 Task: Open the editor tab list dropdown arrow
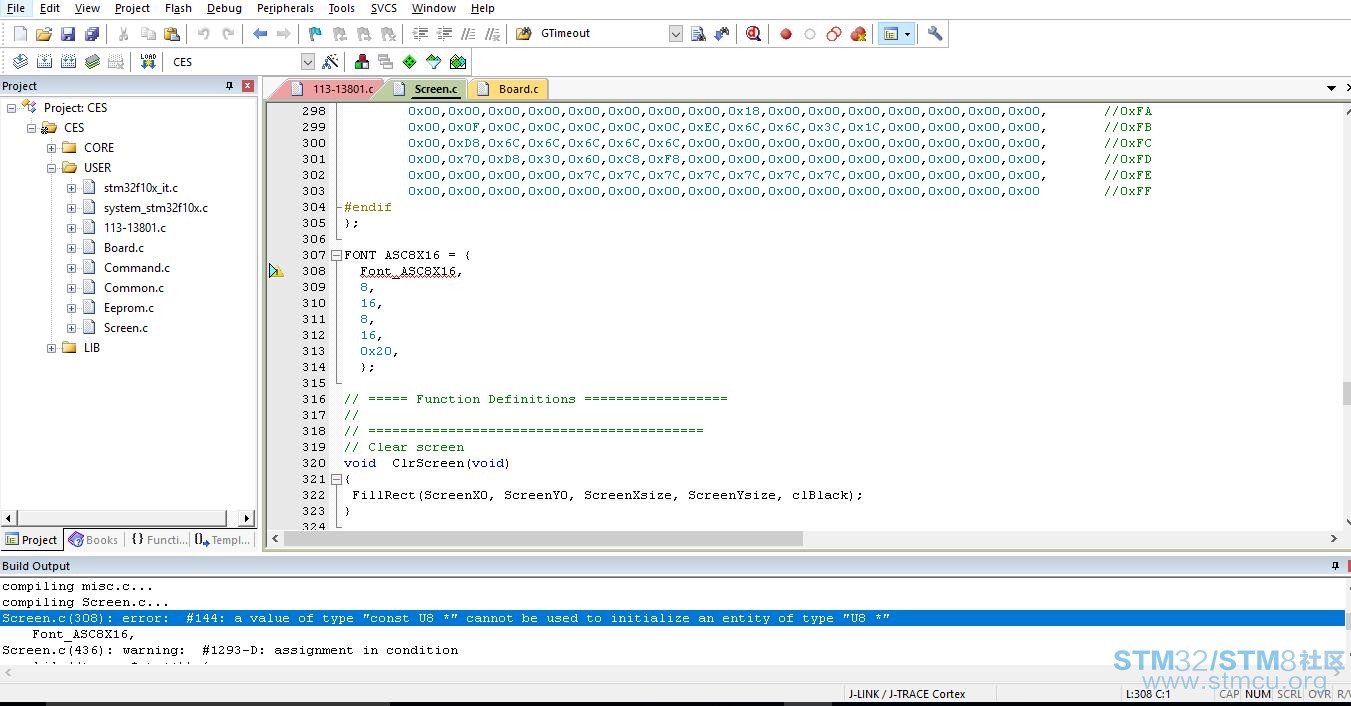1331,89
